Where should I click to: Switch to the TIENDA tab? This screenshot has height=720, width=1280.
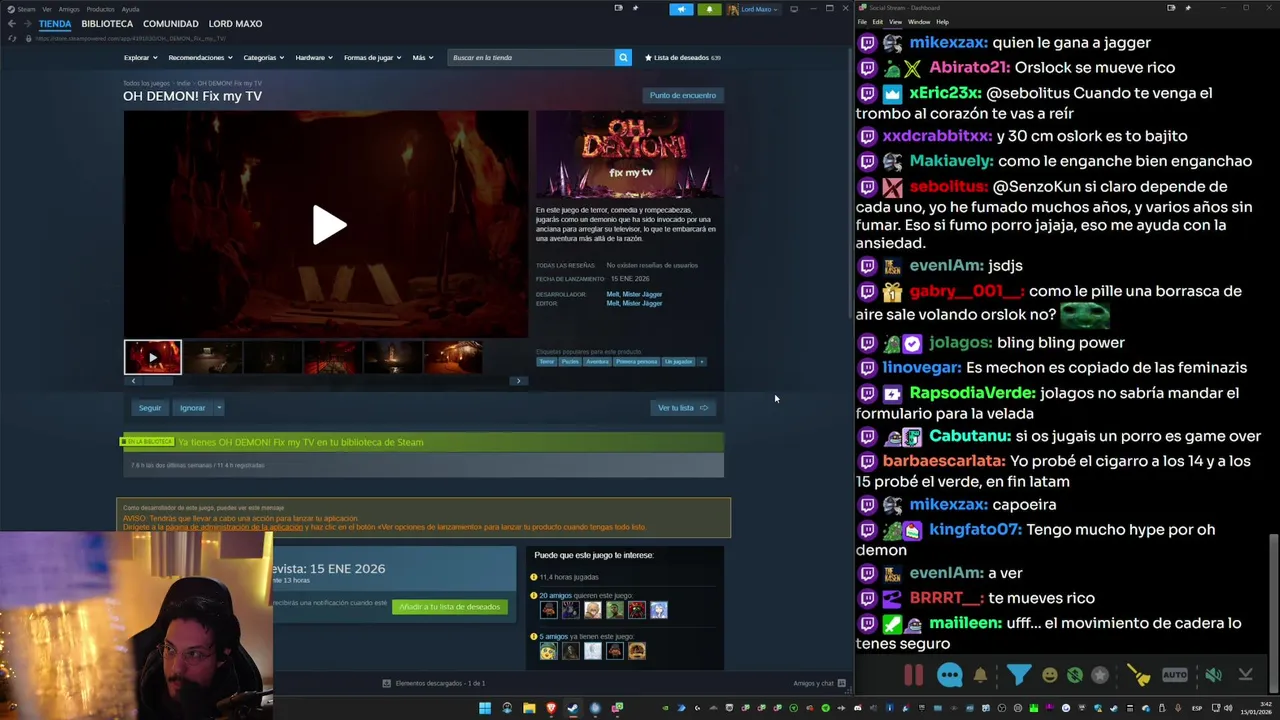(55, 24)
